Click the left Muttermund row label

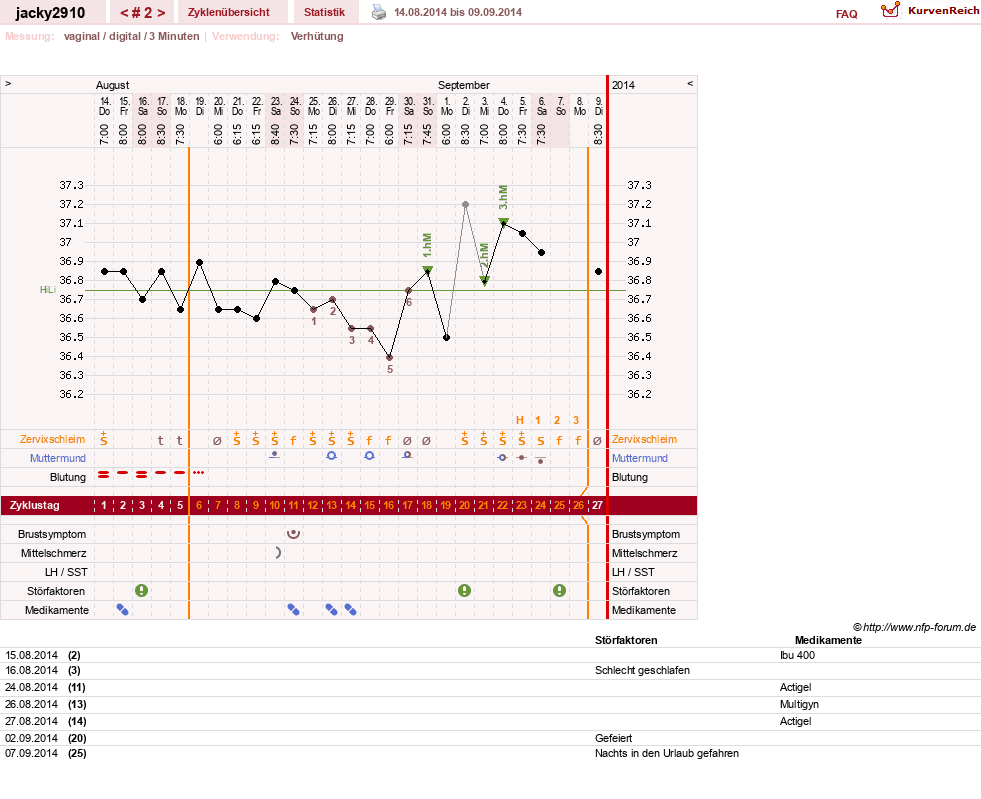click(58, 458)
